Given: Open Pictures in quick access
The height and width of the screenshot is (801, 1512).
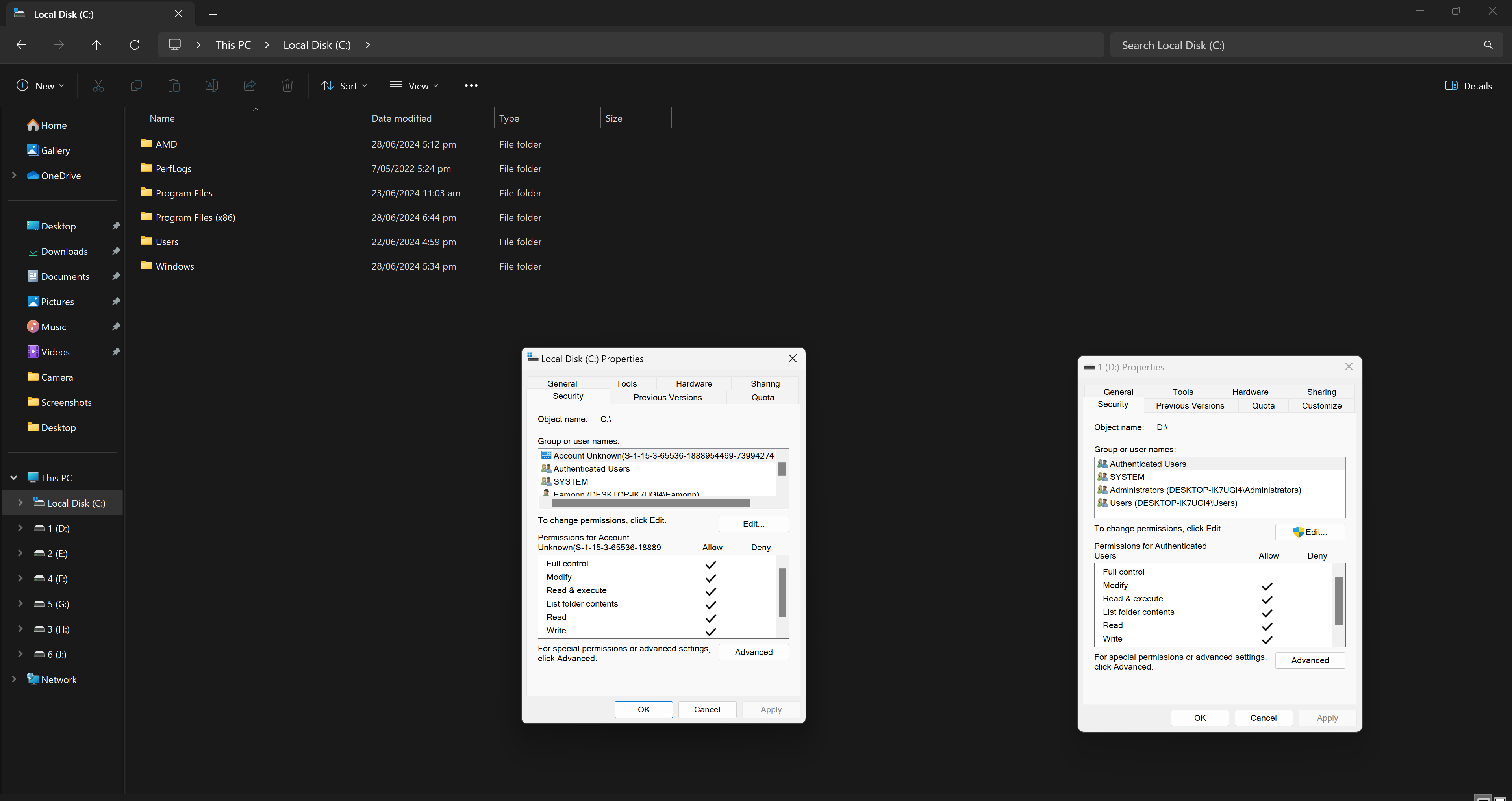Looking at the screenshot, I should tap(50, 302).
